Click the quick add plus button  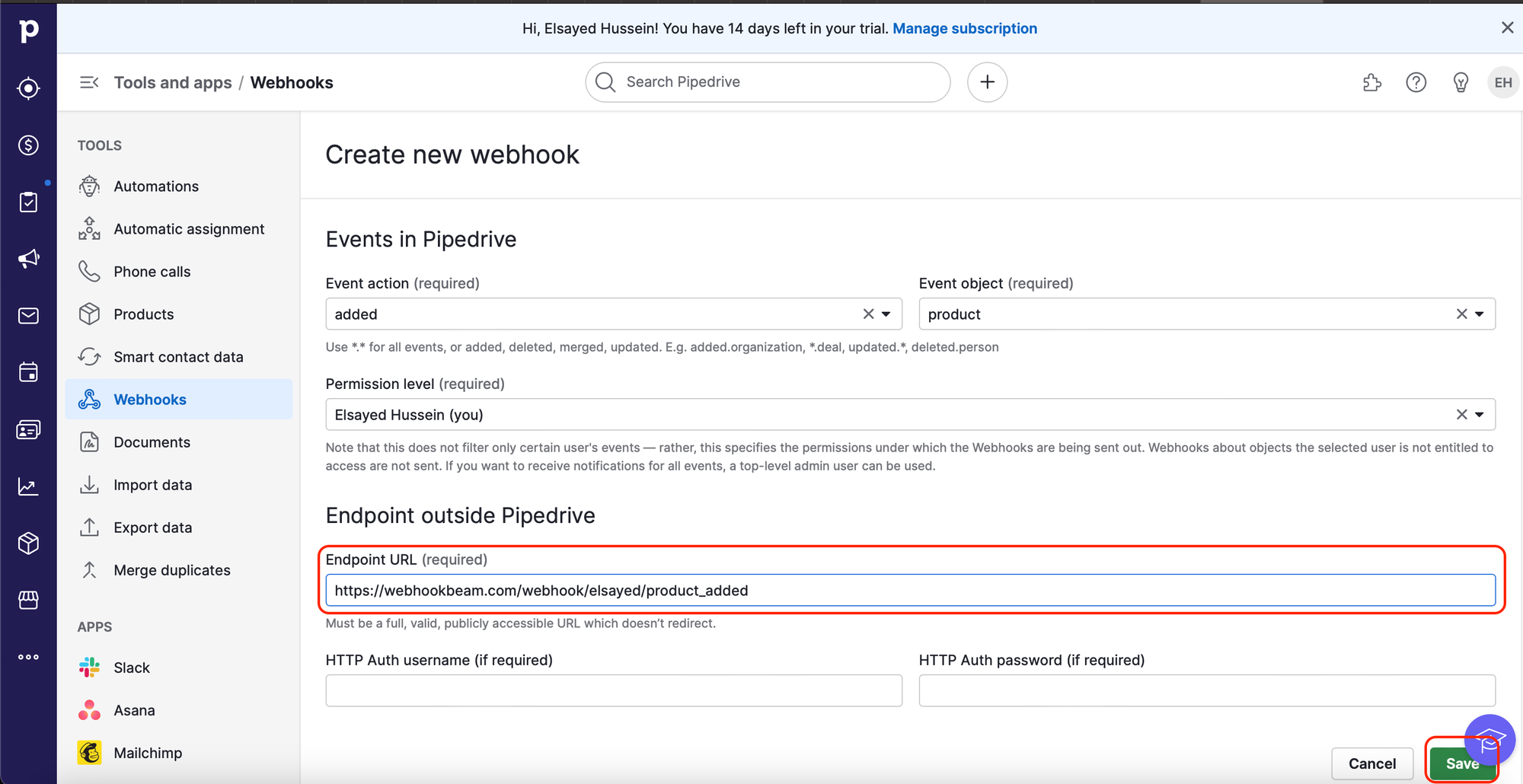(x=987, y=82)
